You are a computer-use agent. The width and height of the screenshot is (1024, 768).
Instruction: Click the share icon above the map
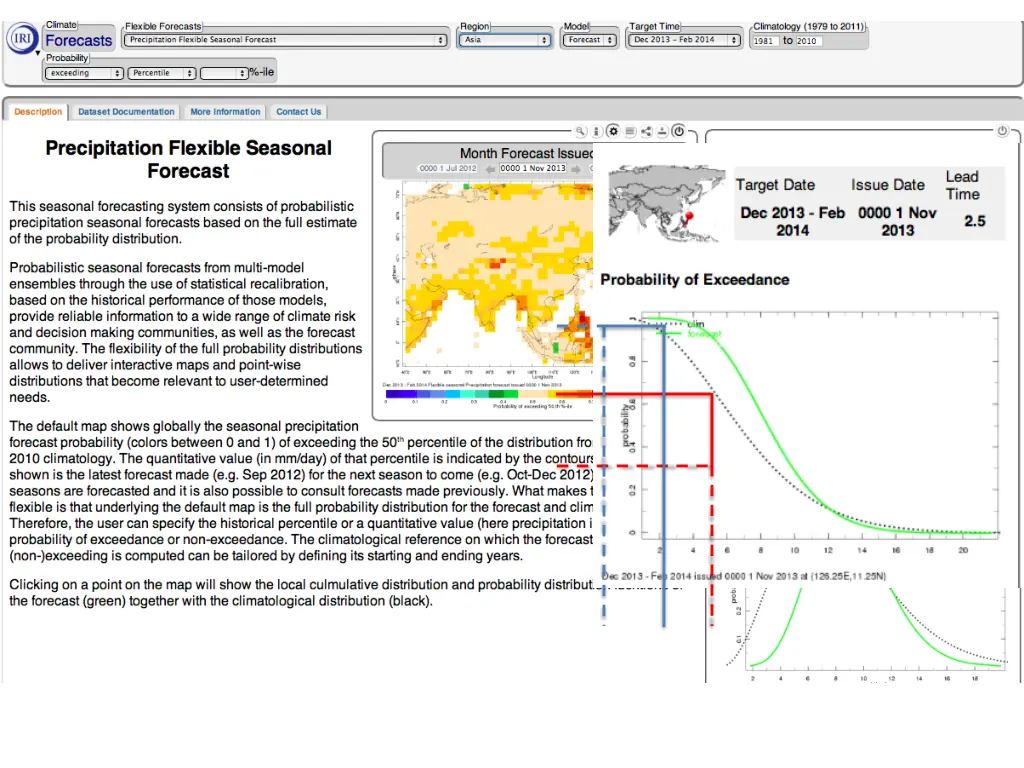[646, 131]
